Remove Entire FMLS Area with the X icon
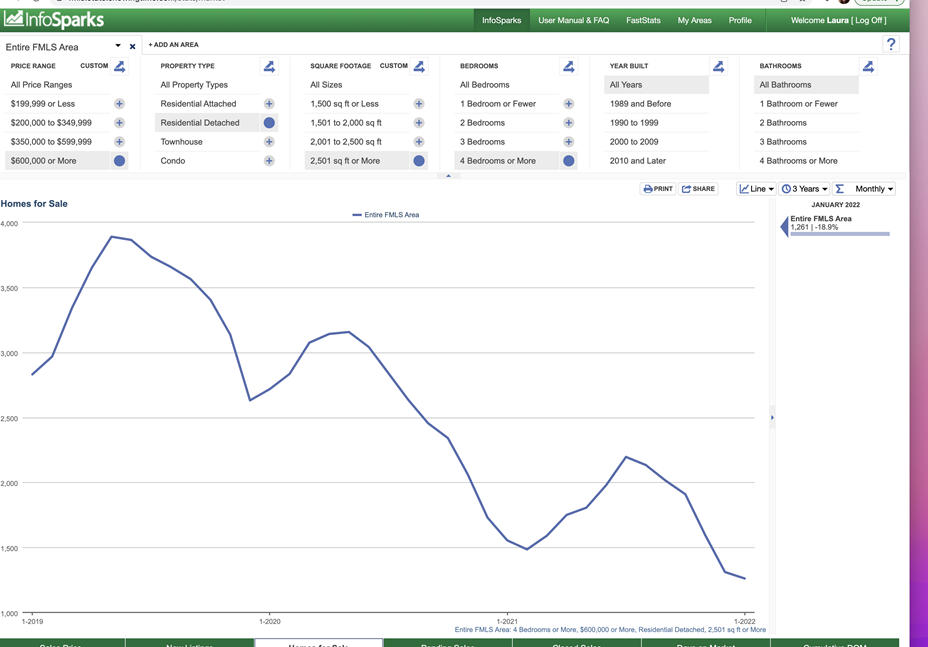This screenshot has width=928, height=647. (132, 47)
